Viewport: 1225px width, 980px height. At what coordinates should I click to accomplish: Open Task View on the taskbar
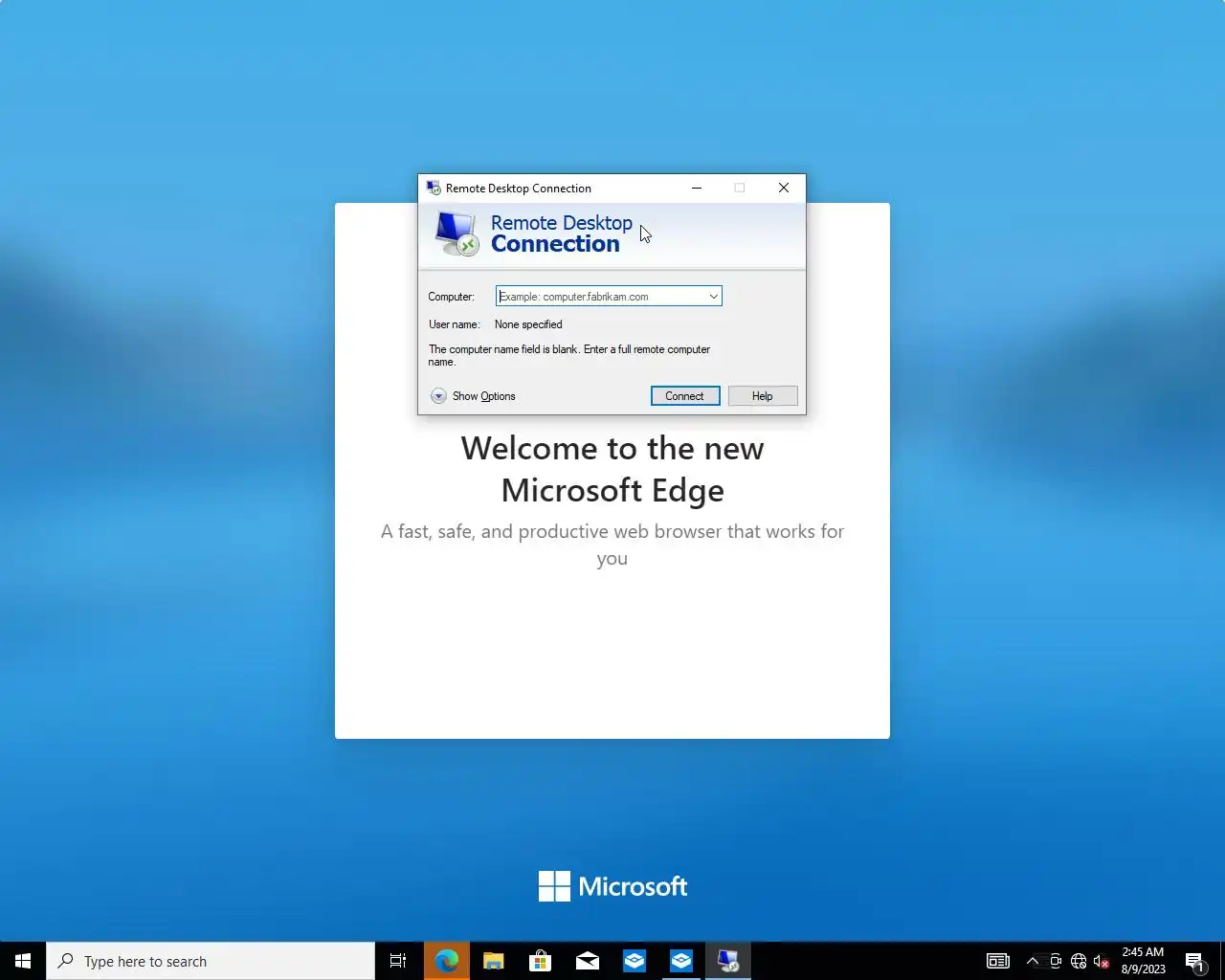[x=398, y=961]
